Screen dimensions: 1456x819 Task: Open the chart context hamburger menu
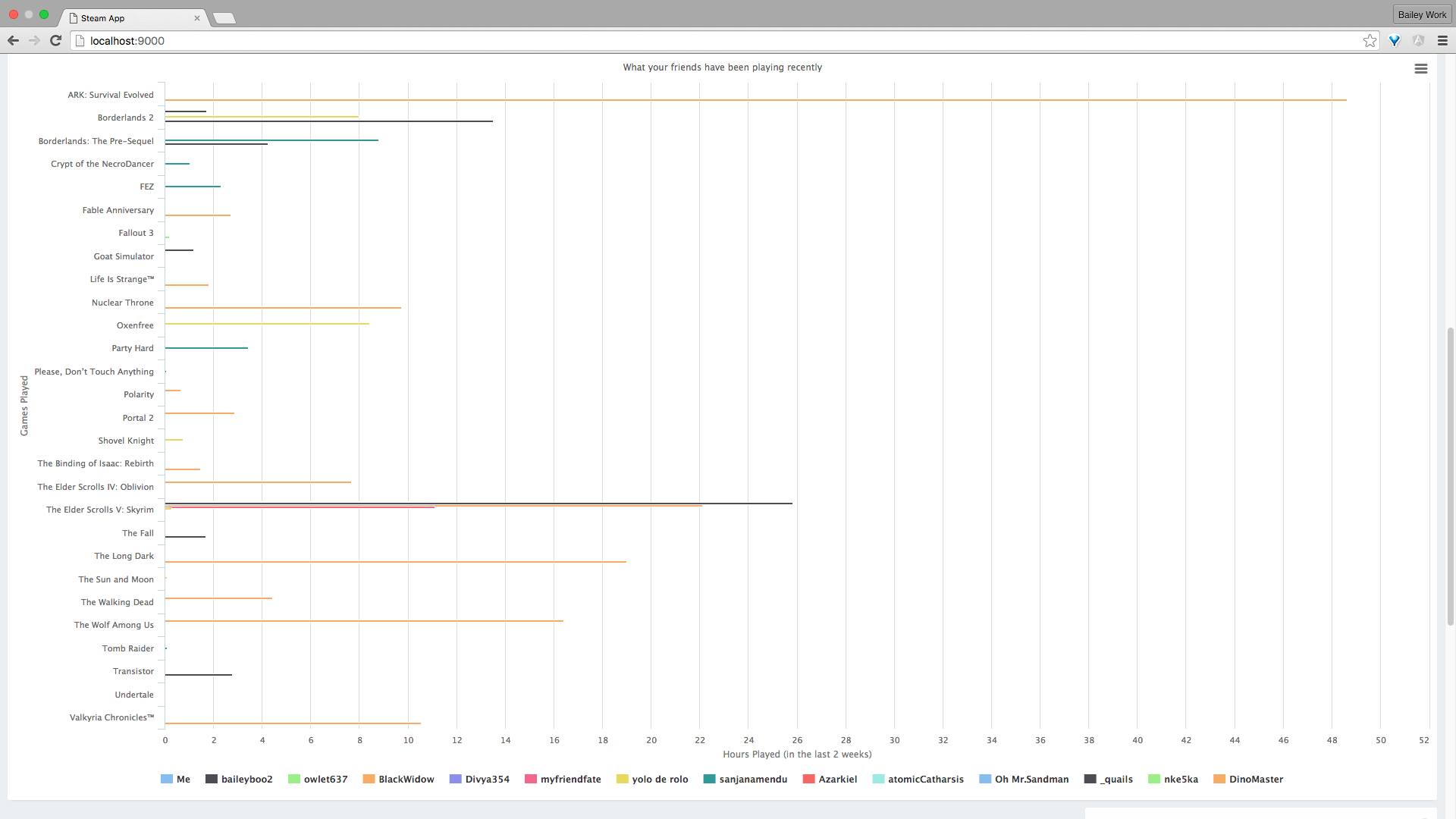1420,69
